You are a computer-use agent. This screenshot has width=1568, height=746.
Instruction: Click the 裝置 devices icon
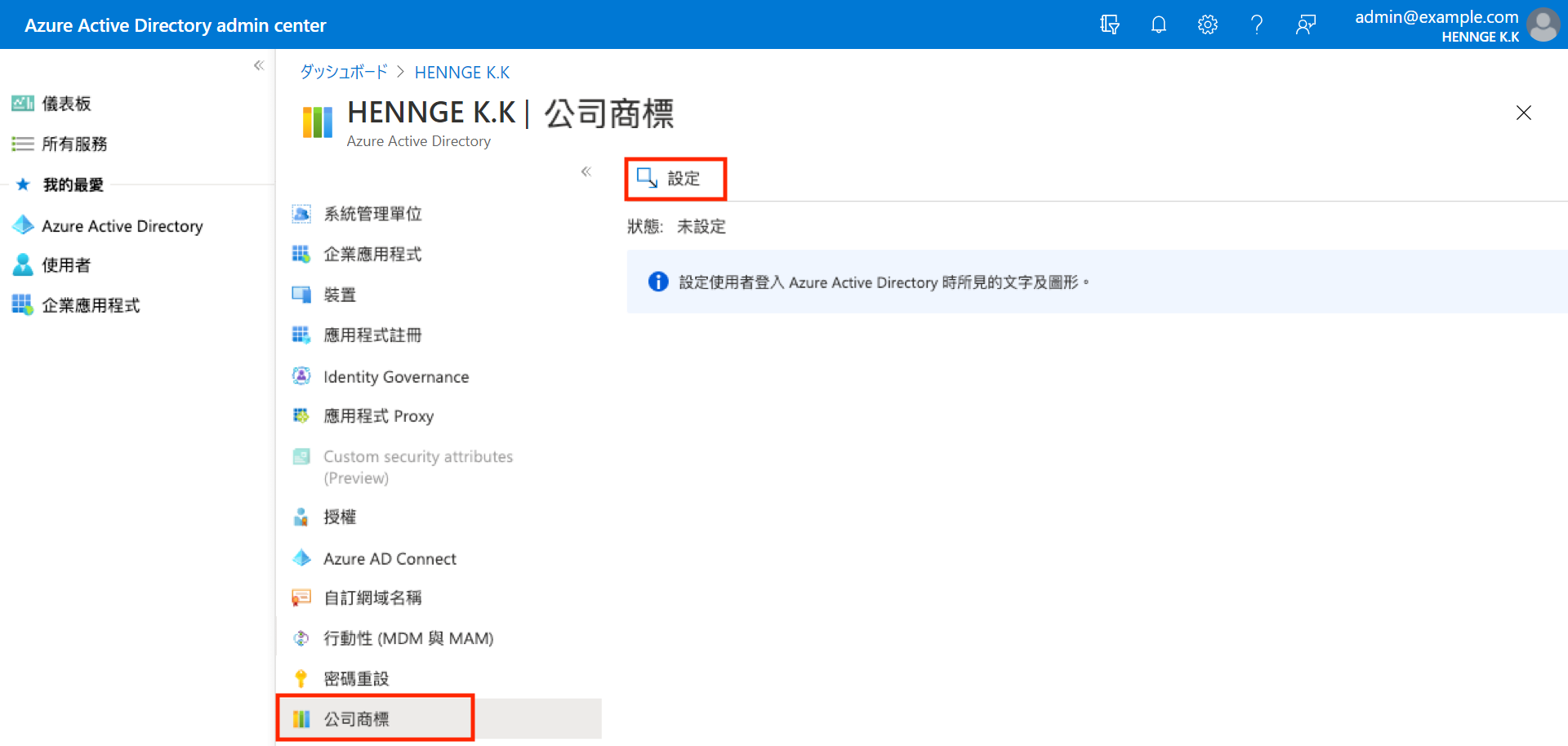(301, 295)
